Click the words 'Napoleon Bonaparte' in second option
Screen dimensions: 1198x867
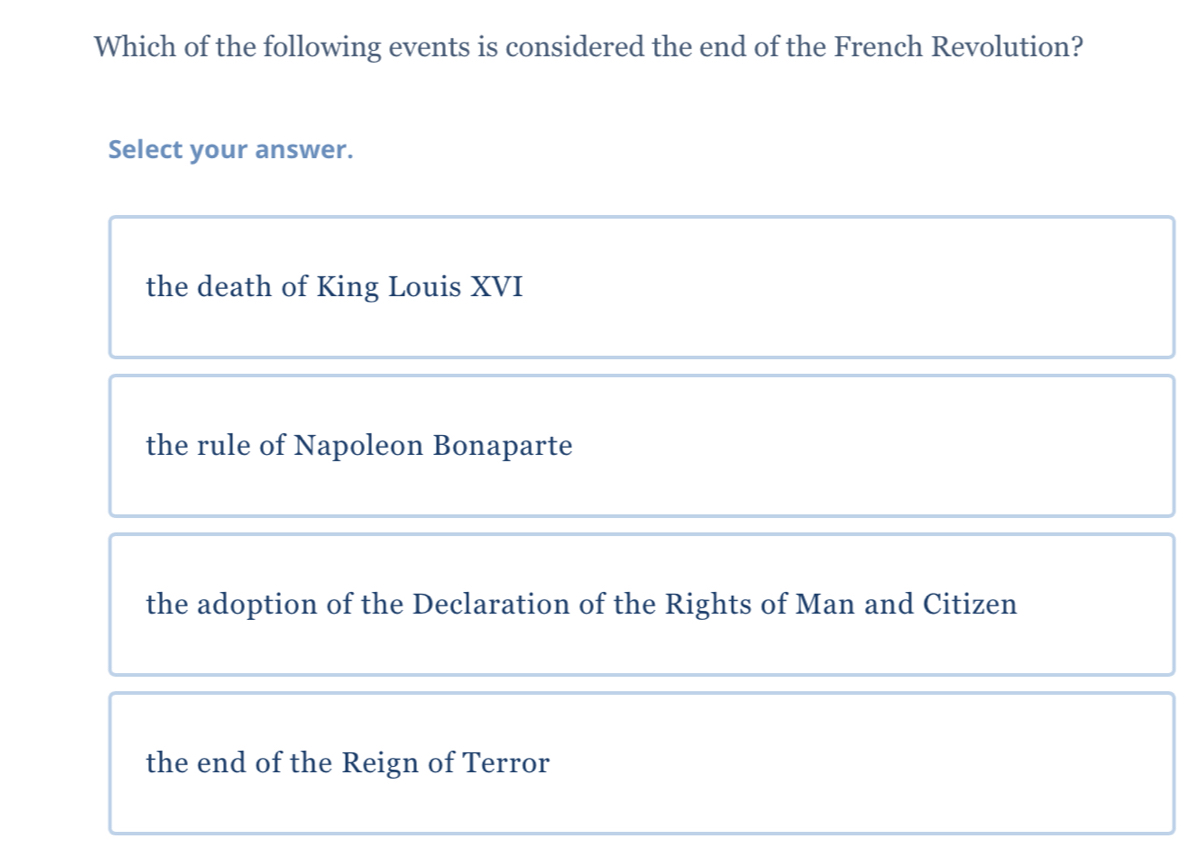pos(433,445)
